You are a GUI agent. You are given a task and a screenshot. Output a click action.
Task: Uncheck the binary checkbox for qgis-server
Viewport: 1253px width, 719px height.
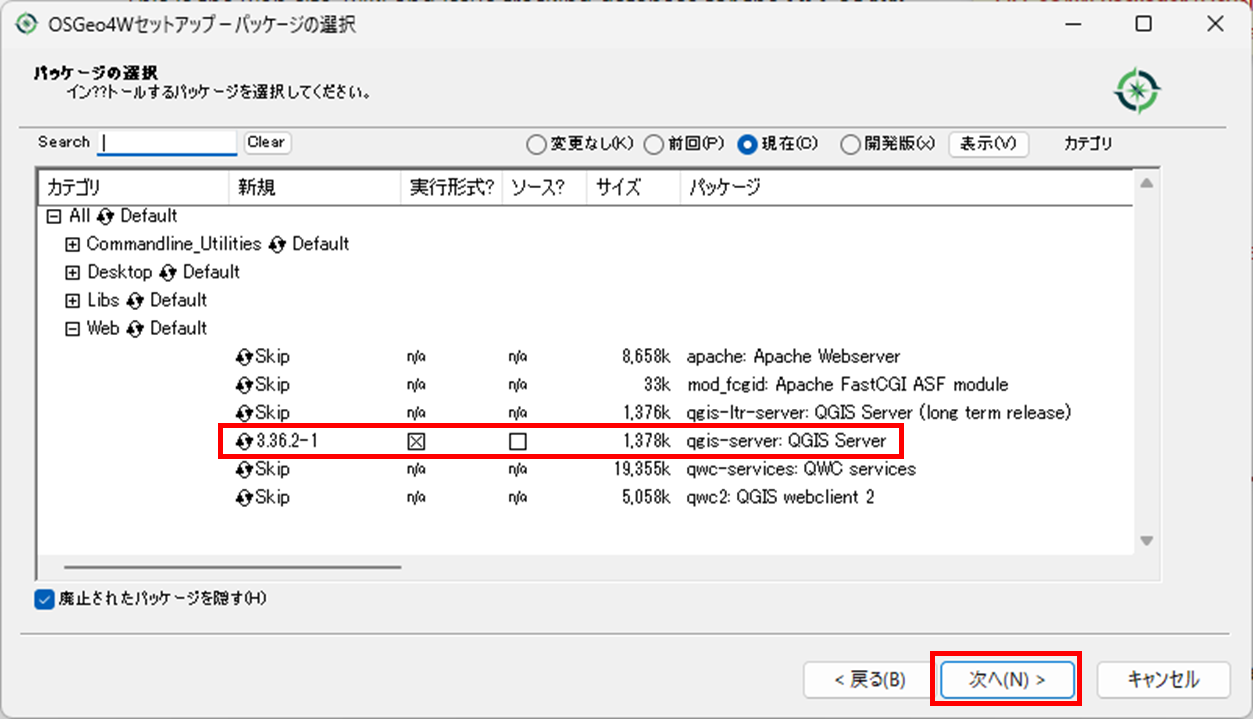pyautogui.click(x=416, y=440)
